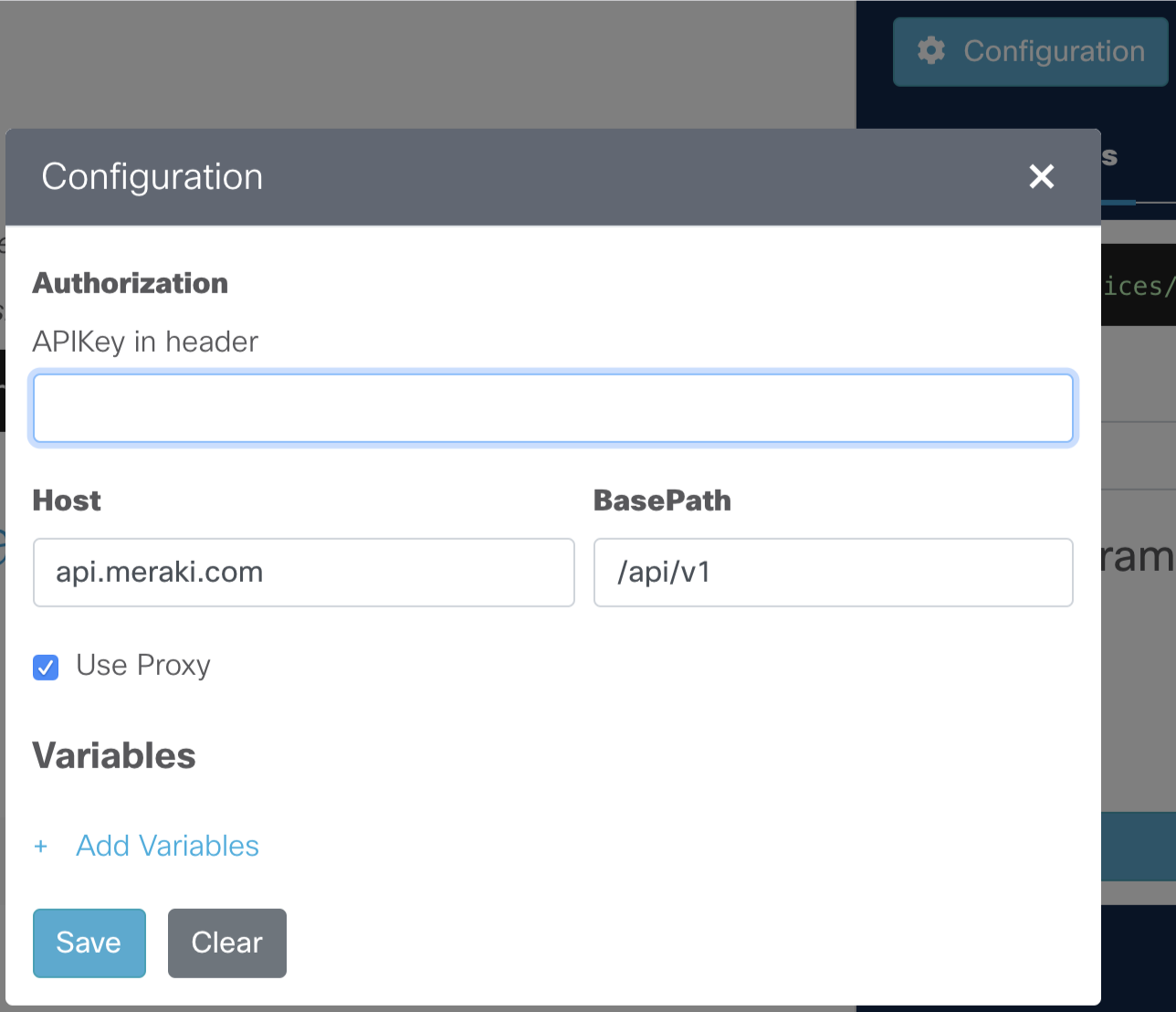Open the Add Variables link
This screenshot has width=1176, height=1012.
(x=167, y=846)
